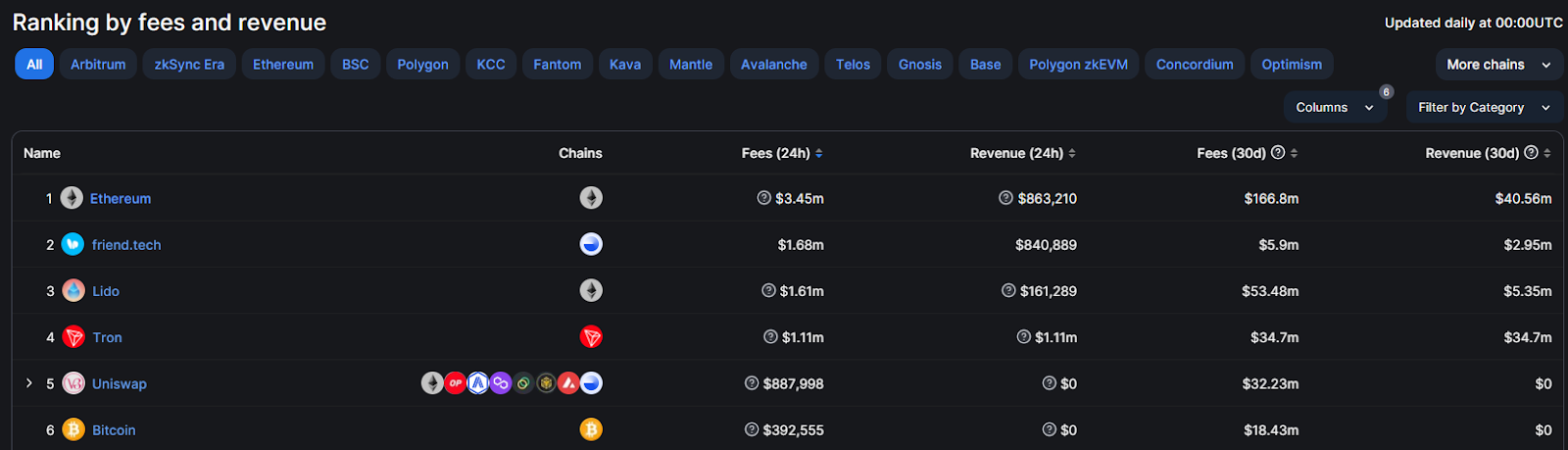
Task: Open the More chains dropdown
Action: pyautogui.click(x=1499, y=65)
